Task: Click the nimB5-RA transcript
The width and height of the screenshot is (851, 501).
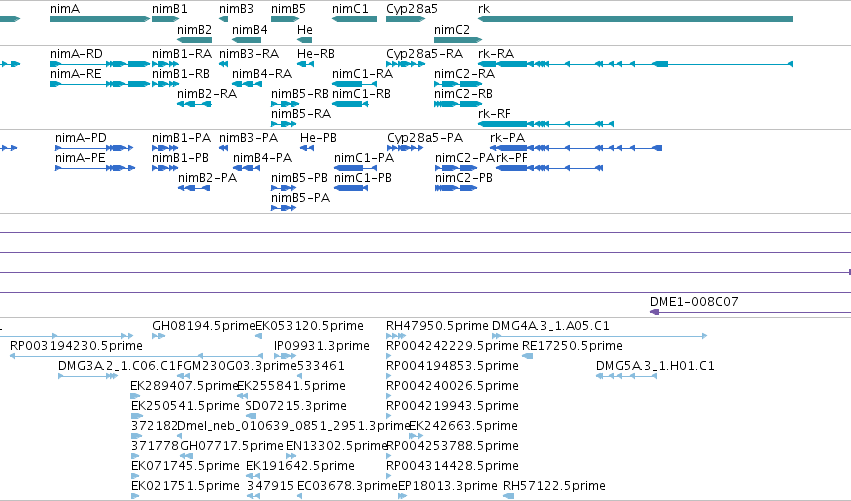Action: (x=284, y=124)
